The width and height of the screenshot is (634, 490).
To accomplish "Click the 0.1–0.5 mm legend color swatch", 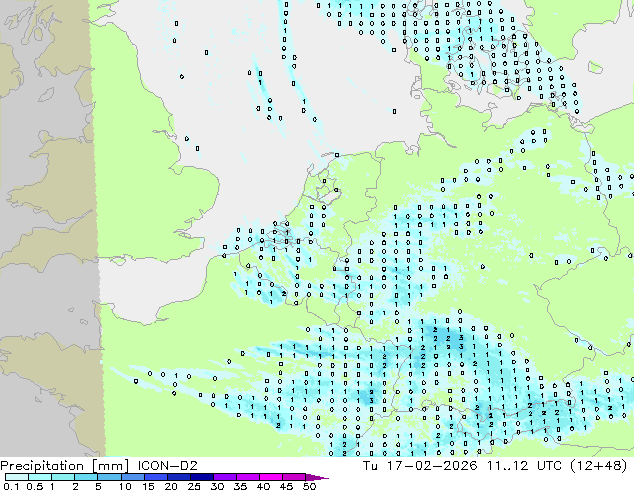I will tap(17, 477).
